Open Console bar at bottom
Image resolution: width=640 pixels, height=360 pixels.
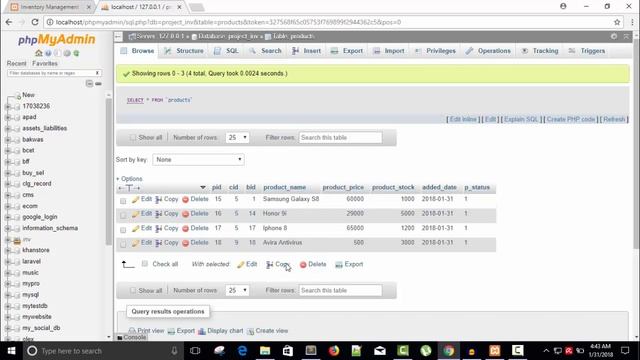(131, 338)
